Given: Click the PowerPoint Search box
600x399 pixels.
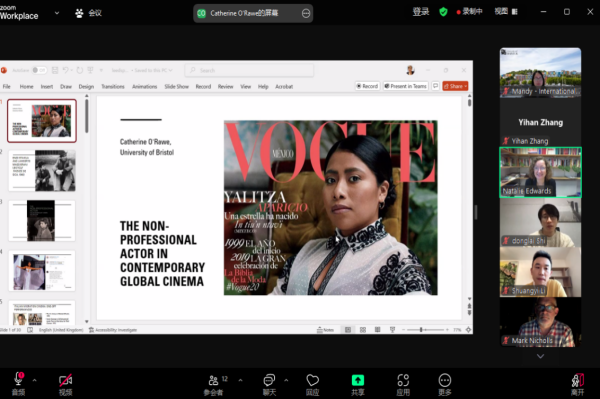Looking at the screenshot, I should pos(249,70).
